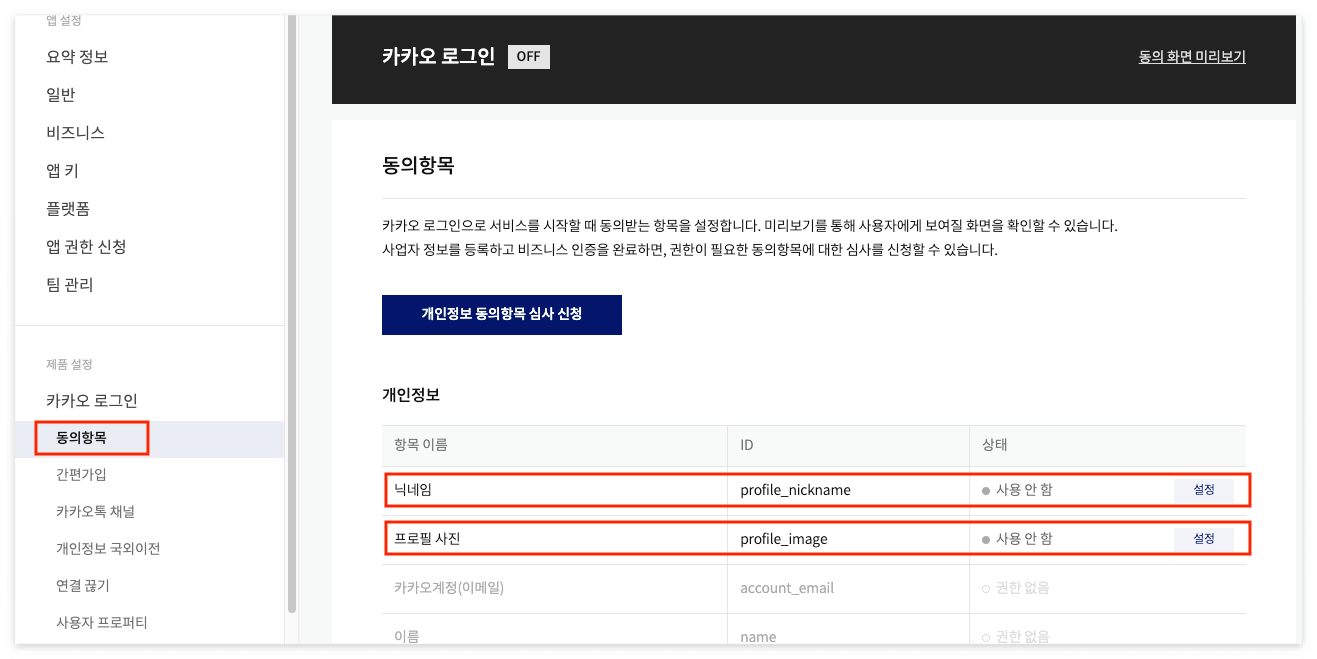Click profile_nickname ID cell

click(x=848, y=490)
